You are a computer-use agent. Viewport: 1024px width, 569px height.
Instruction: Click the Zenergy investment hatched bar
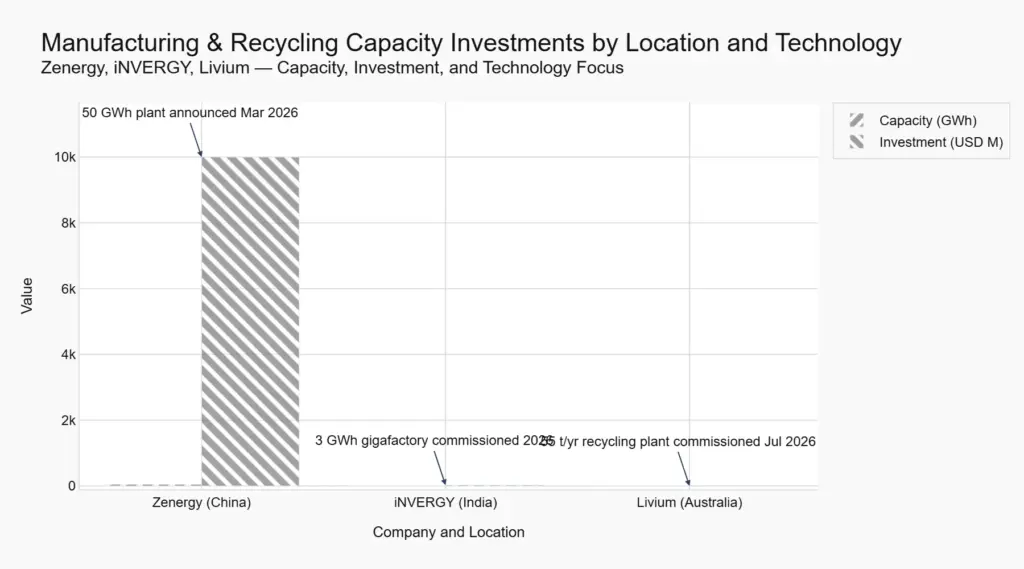click(x=250, y=321)
